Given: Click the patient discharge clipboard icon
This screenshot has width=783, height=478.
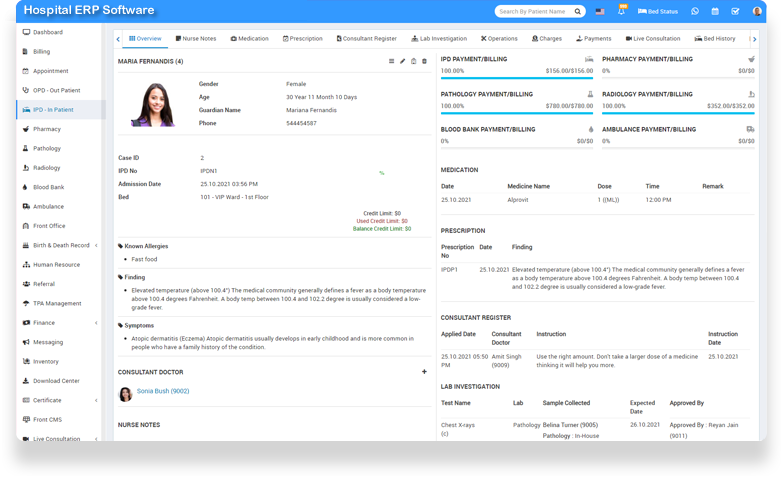Looking at the screenshot, I should coord(414,61).
